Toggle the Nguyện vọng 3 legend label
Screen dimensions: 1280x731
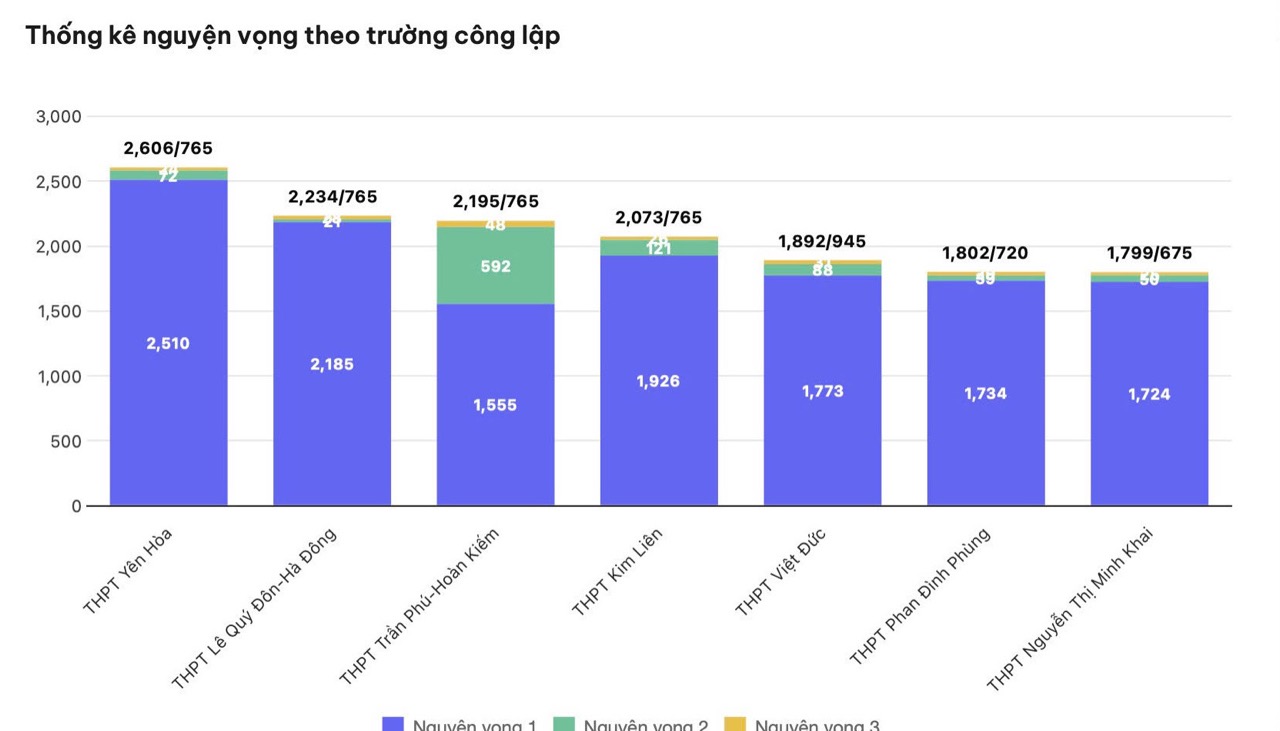coord(817,725)
